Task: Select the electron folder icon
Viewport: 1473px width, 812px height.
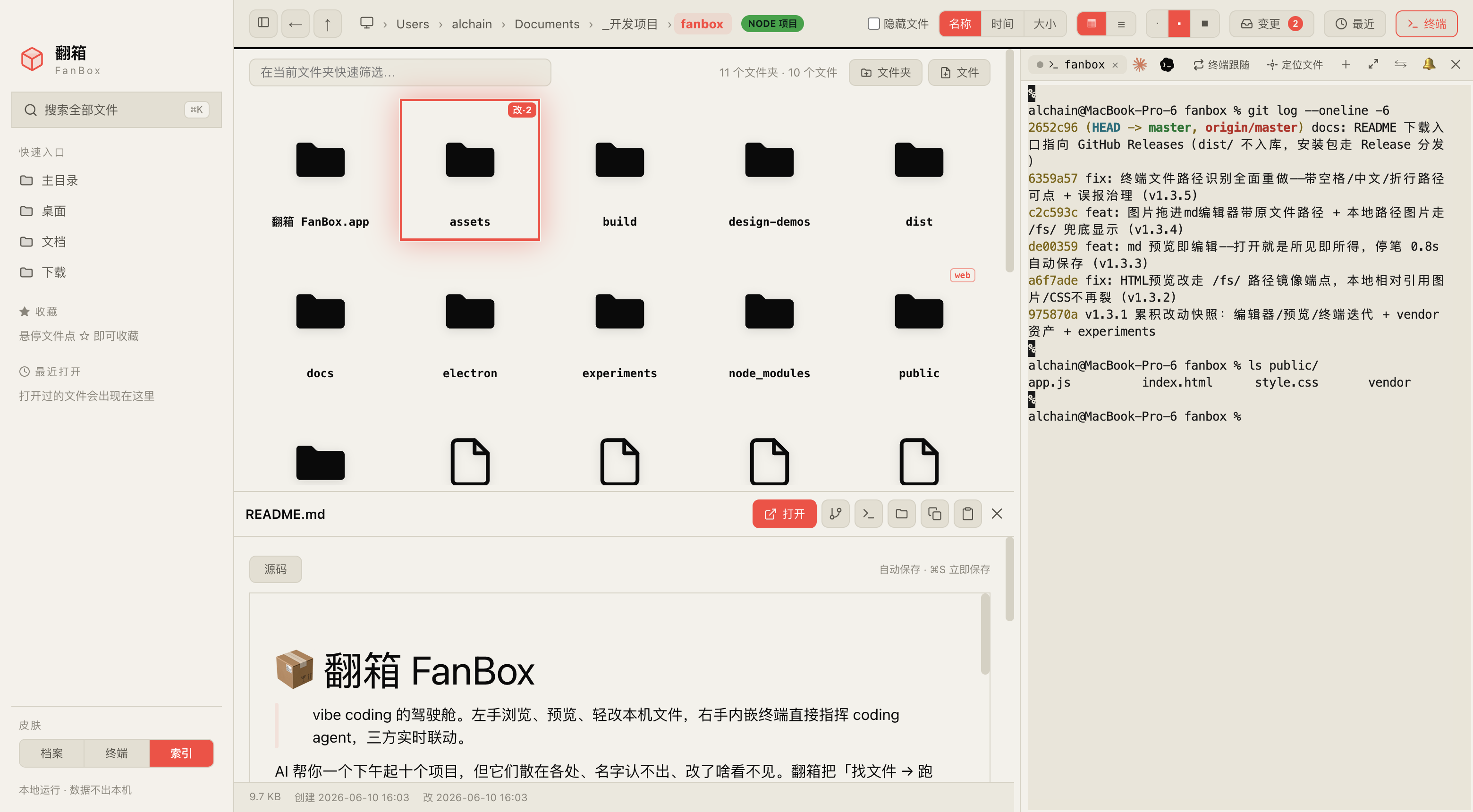Action: point(469,311)
